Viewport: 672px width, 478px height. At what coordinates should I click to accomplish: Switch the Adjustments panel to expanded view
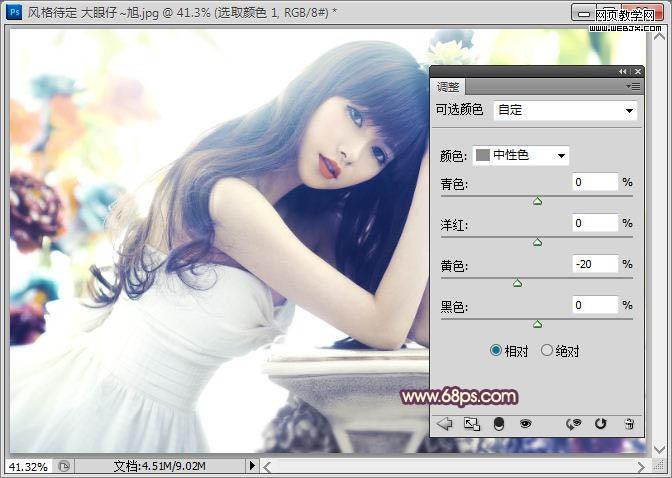[x=472, y=424]
